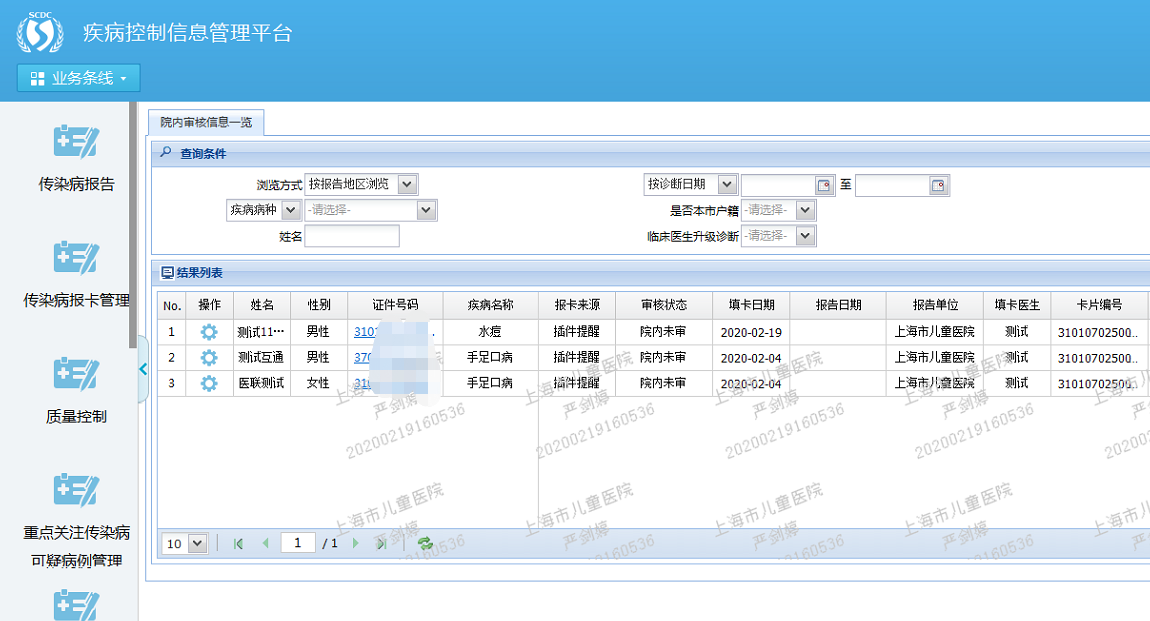Go to the last page of results
The height and width of the screenshot is (621, 1150).
(x=381, y=543)
